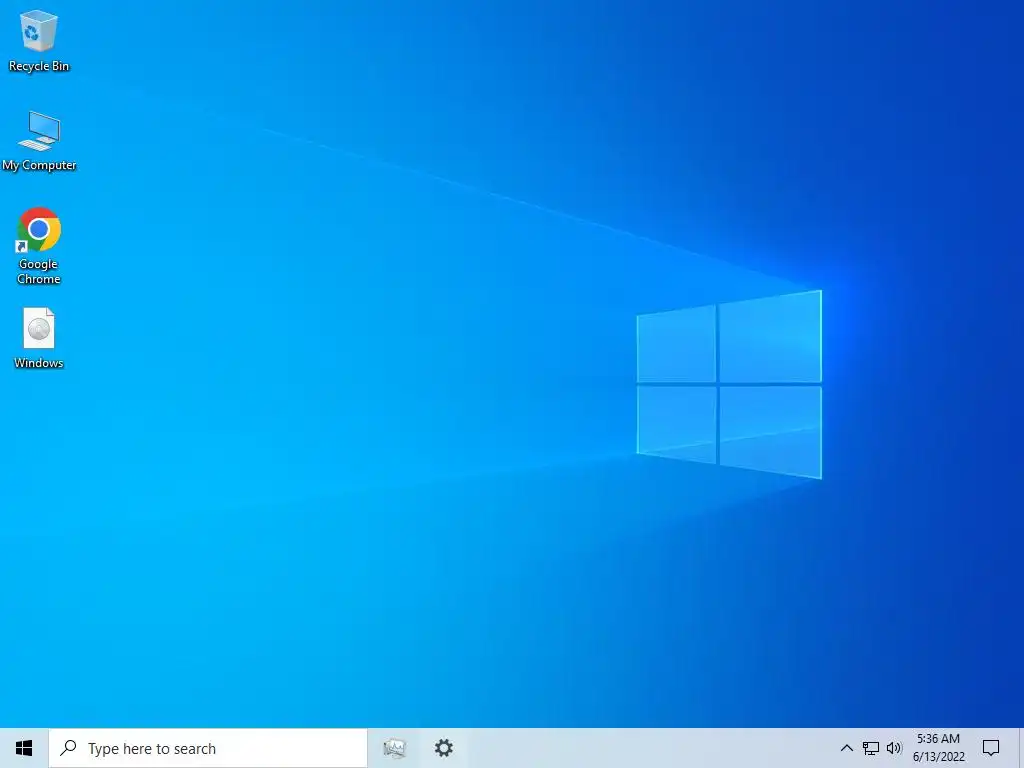Open the Windows Start menu

24,748
